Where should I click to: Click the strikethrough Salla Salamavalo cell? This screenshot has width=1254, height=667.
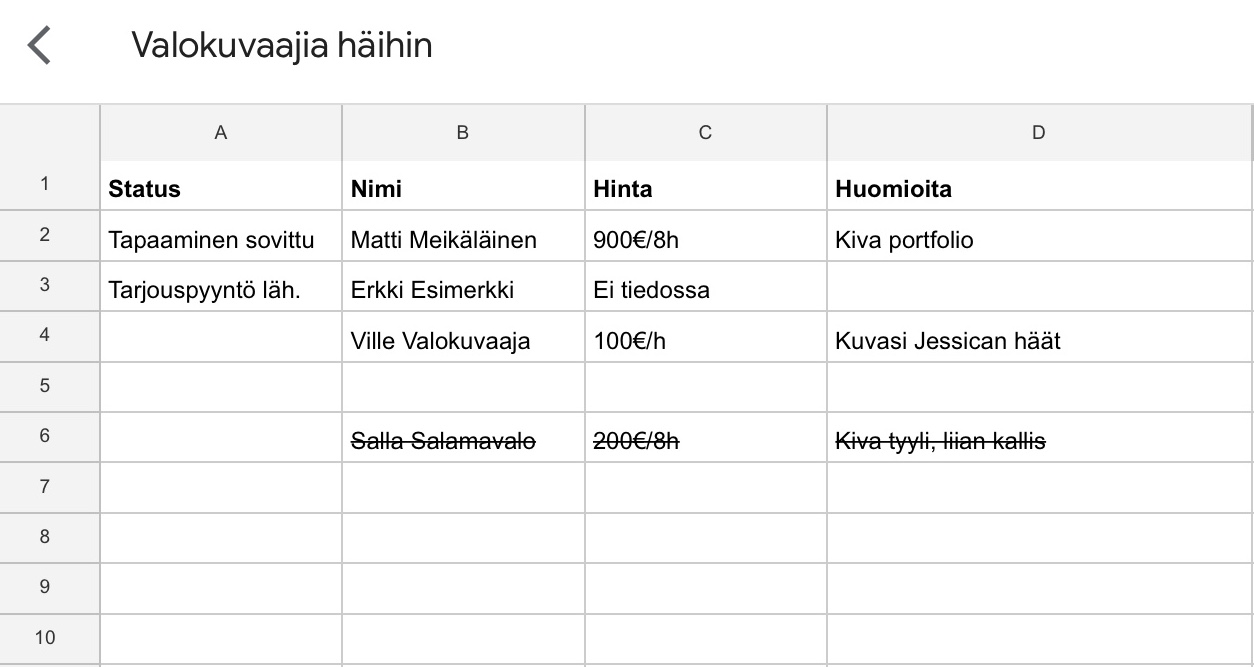462,441
